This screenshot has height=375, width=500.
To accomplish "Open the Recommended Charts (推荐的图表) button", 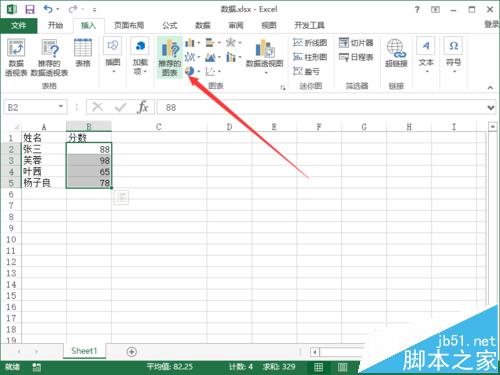I will pyautogui.click(x=170, y=57).
